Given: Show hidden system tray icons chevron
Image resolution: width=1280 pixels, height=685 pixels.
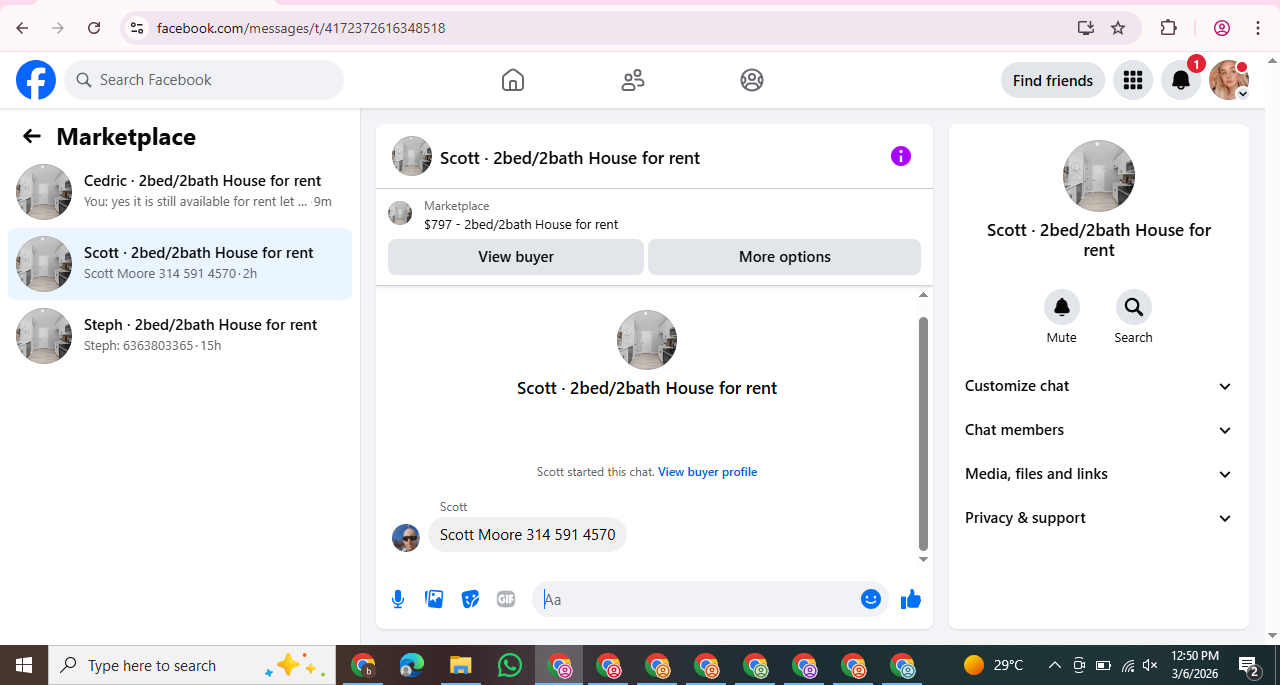Looking at the screenshot, I should tap(1054, 665).
